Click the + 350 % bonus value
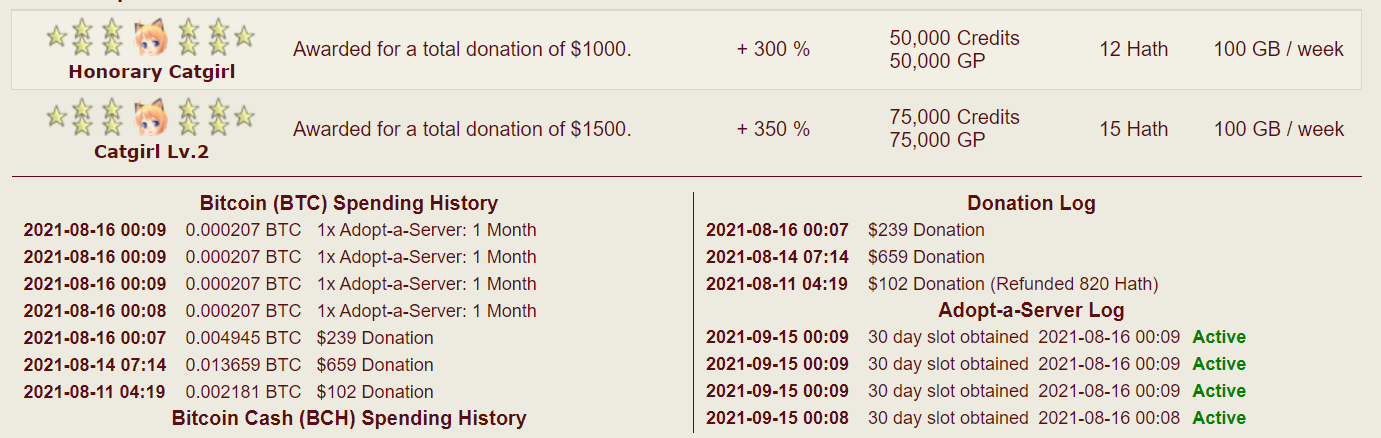Screen dimensions: 1381x438 (773, 129)
